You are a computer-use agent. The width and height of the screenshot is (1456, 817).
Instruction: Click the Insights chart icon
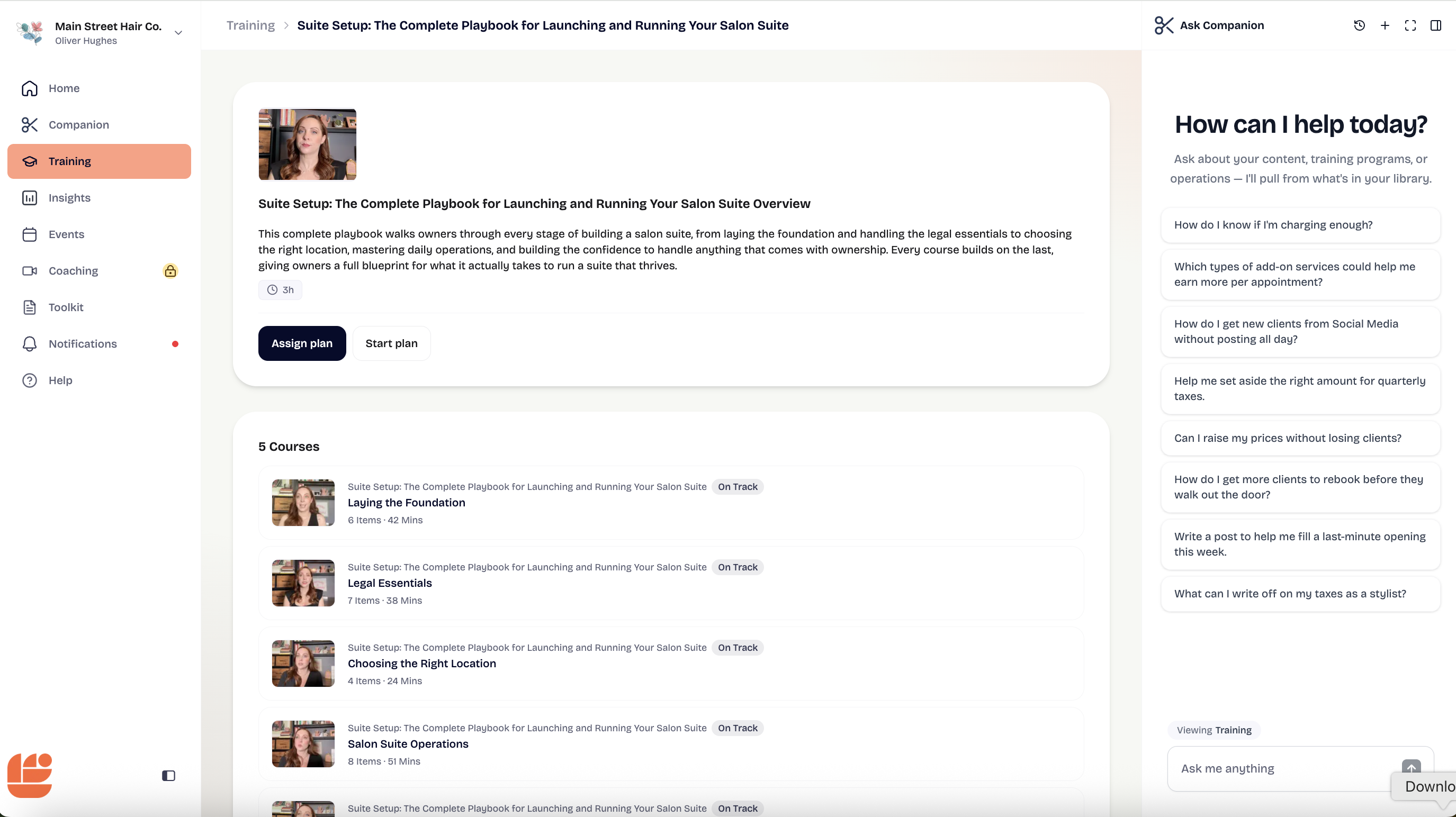click(30, 198)
